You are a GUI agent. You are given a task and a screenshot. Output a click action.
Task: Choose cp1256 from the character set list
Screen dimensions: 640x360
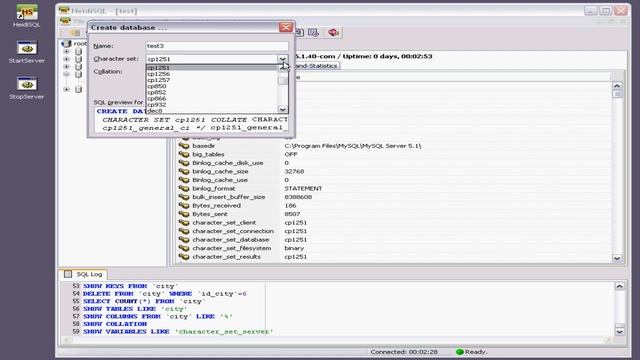(x=212, y=74)
